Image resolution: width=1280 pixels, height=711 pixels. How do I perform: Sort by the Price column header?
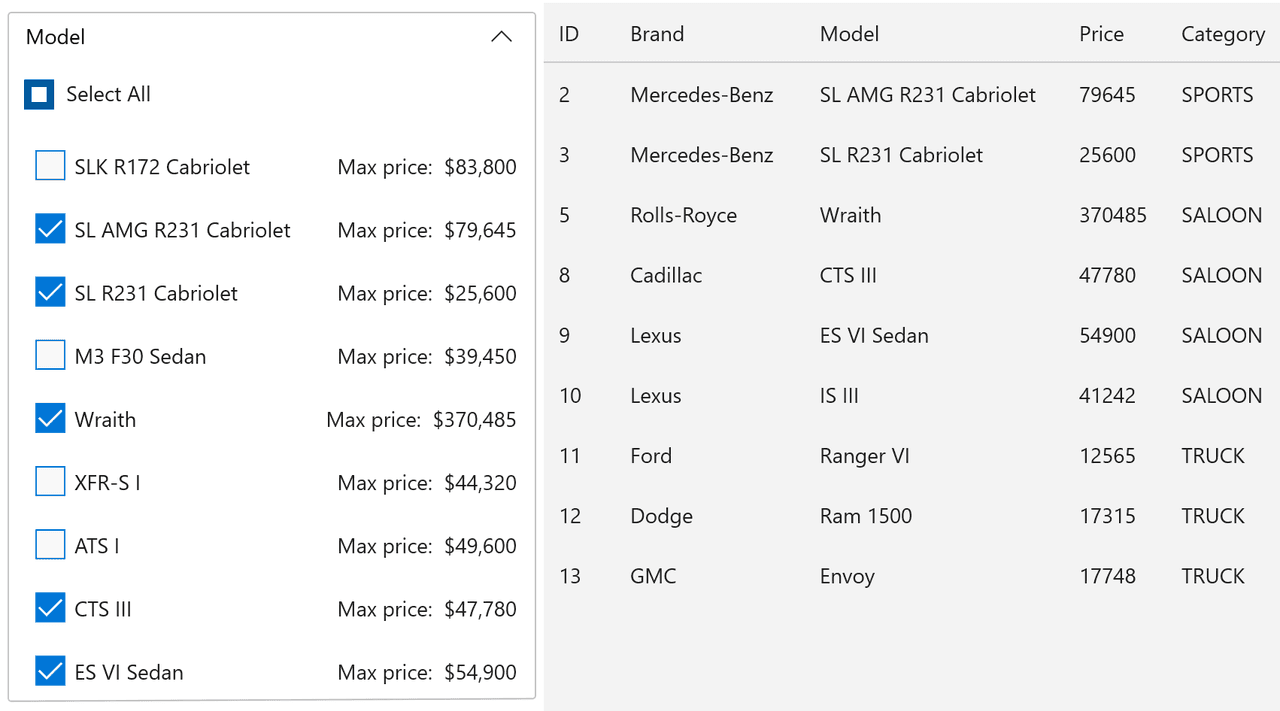(1101, 34)
